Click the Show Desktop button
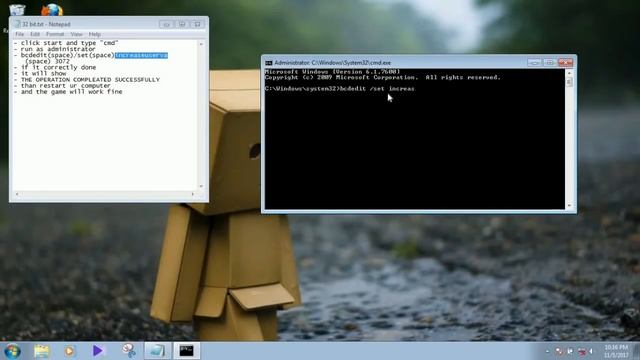The width and height of the screenshot is (640, 360). [636, 351]
